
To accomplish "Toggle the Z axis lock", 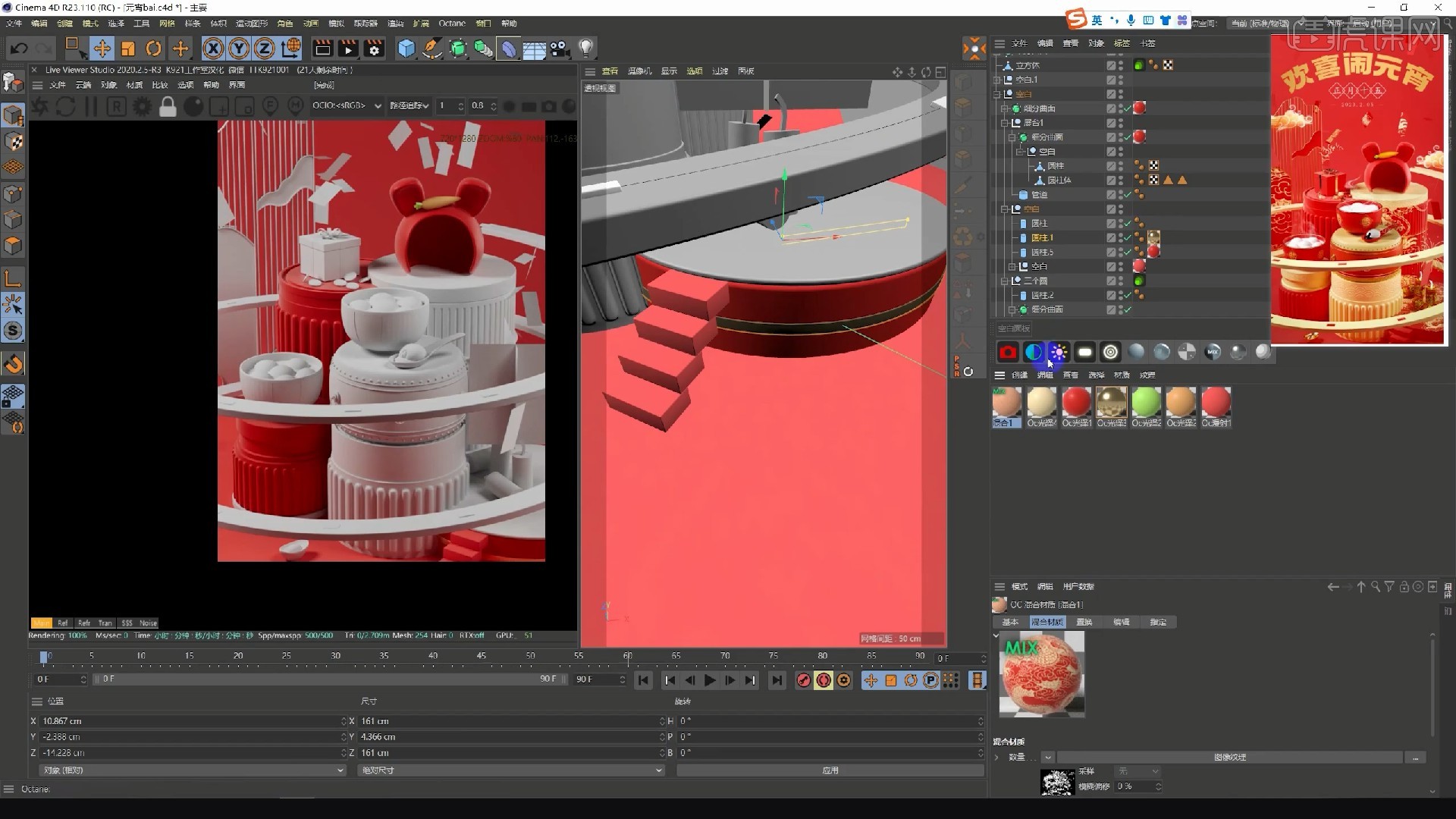I will tap(264, 49).
